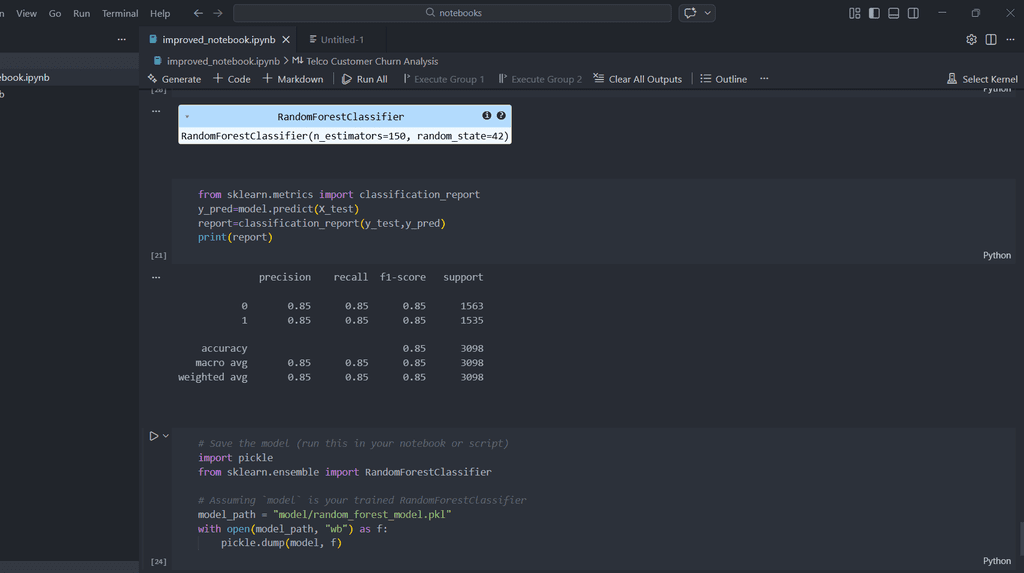The width and height of the screenshot is (1024, 573).
Task: Toggle the bottom panel visibility
Action: (x=894, y=13)
